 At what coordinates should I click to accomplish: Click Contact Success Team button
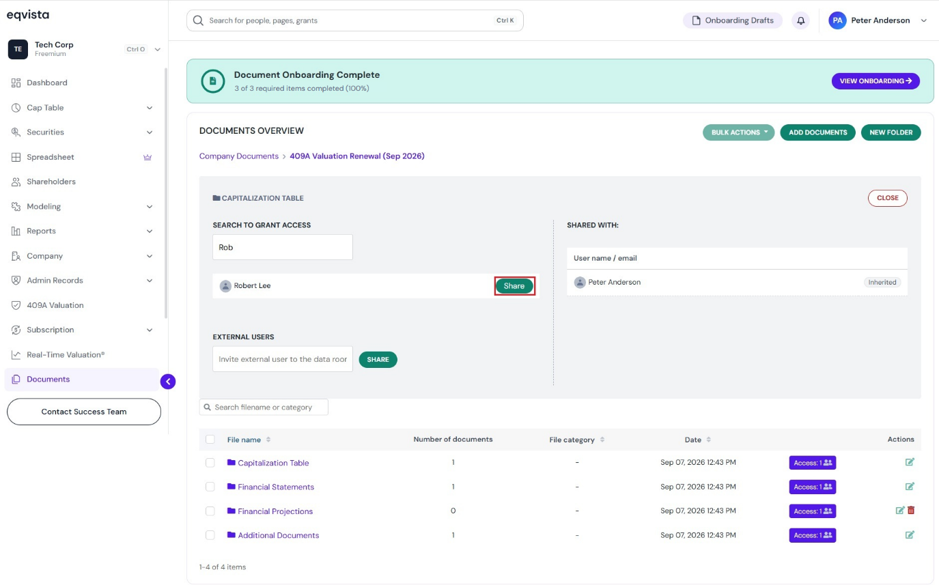click(x=84, y=412)
